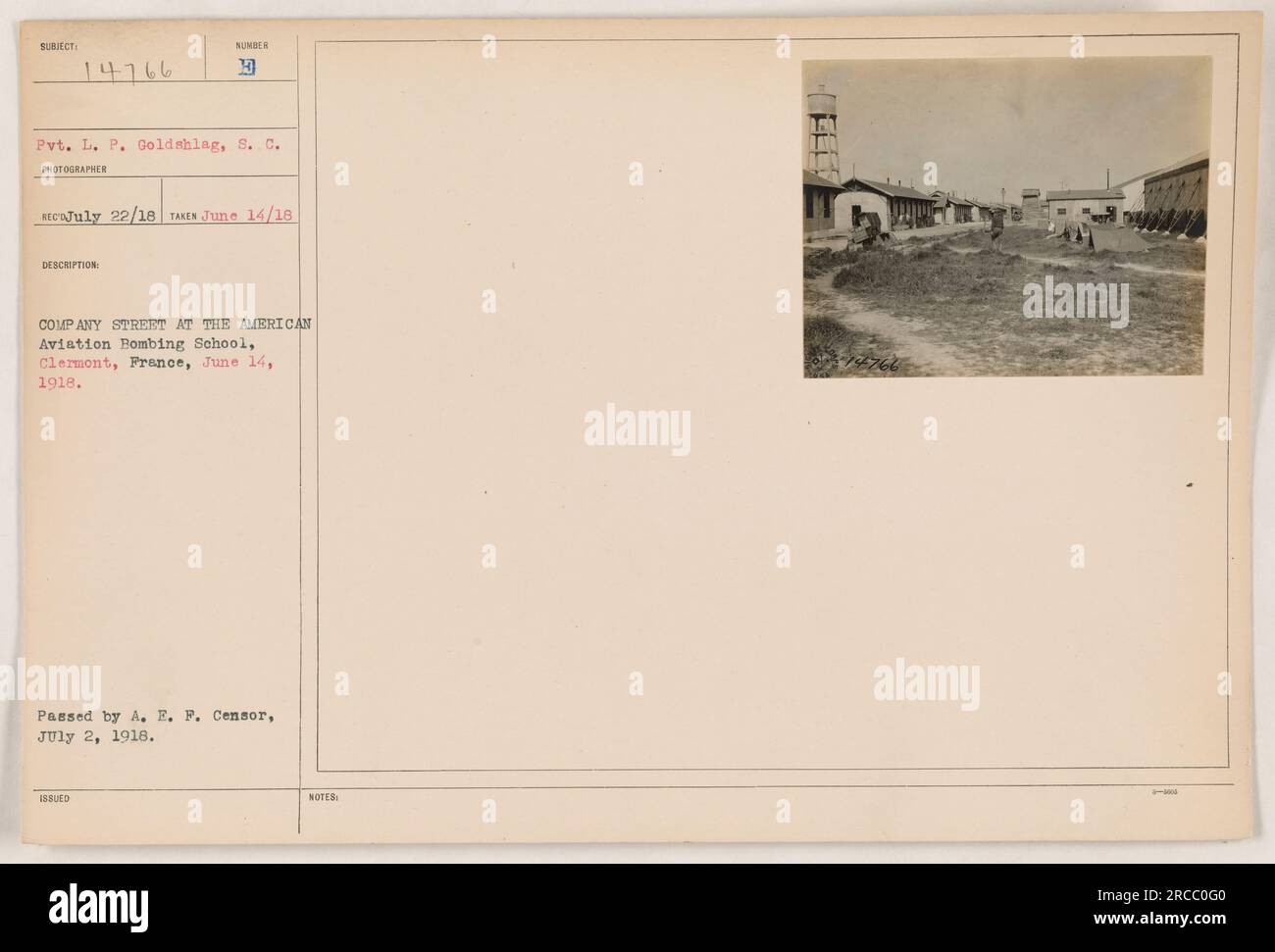Click the vintage photograph thumbnail

[x=1006, y=216]
